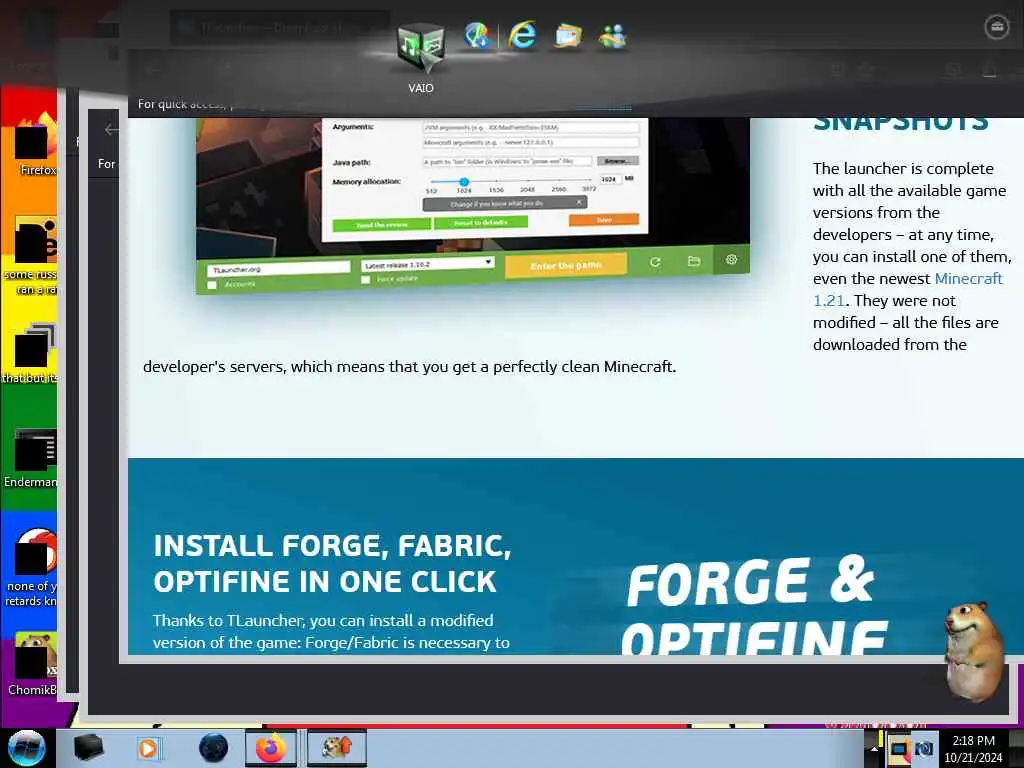Screen dimensions: 1024x768
Task: Open Internet Explorer from the top dock
Action: tap(522, 35)
